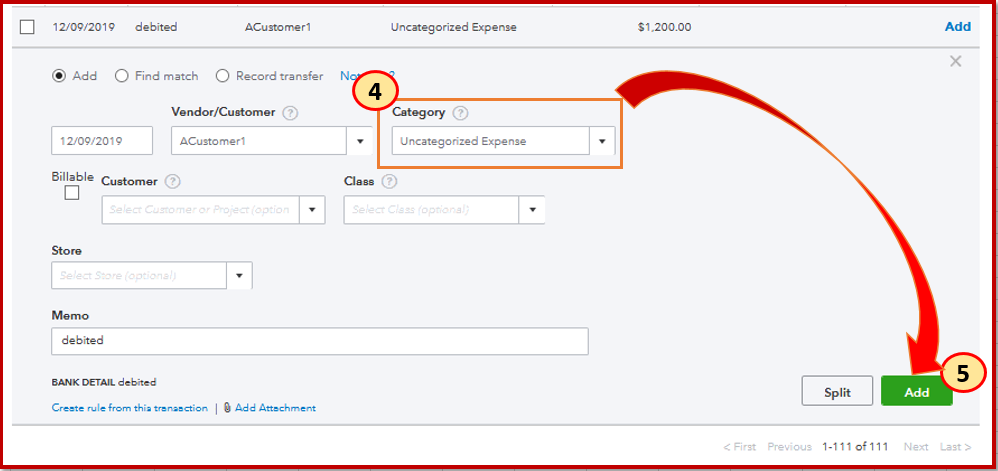Select the Add radio button
The width and height of the screenshot is (998, 471).
[59, 76]
